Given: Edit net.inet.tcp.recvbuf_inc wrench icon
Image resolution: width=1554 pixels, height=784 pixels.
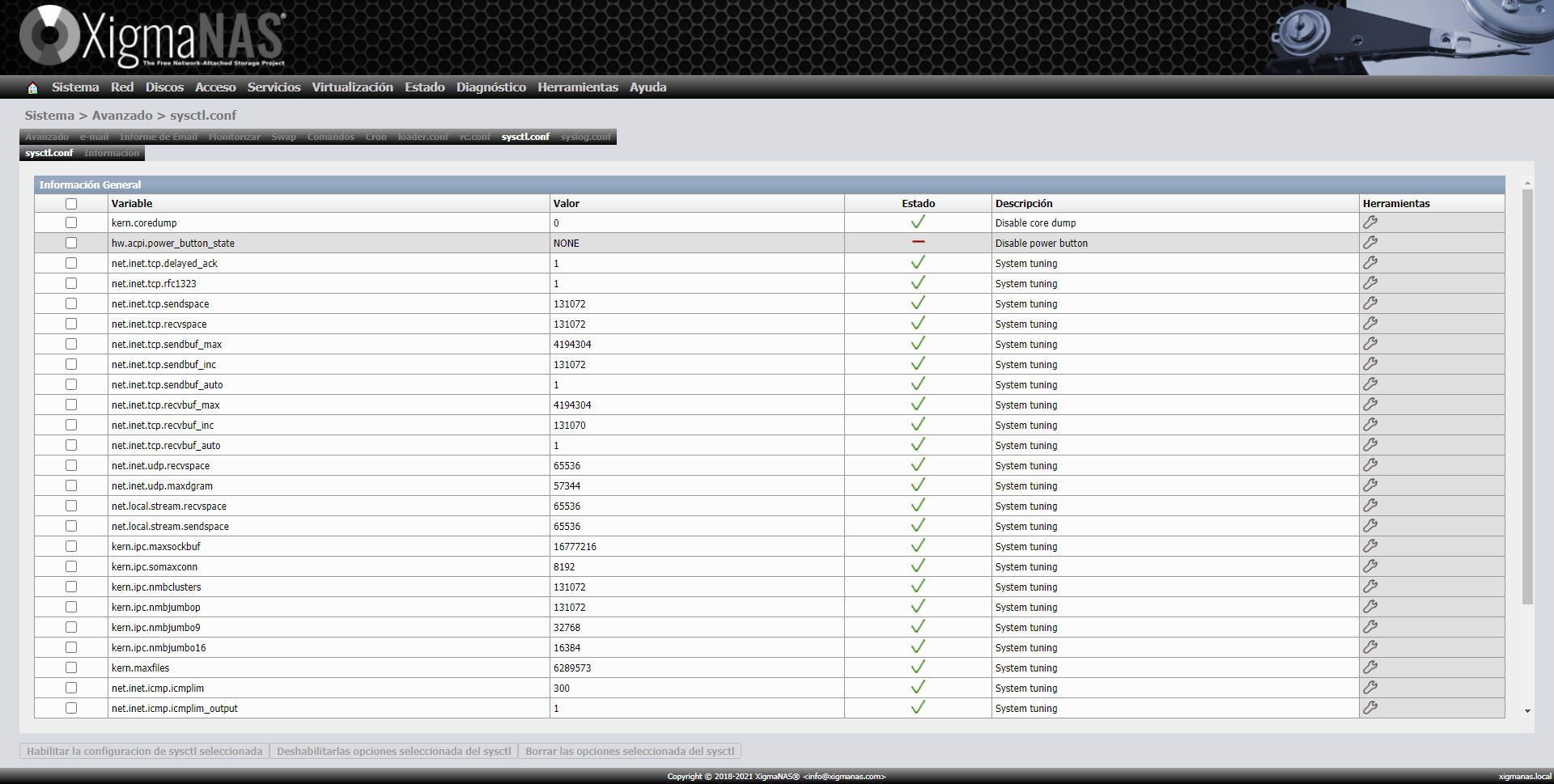Looking at the screenshot, I should [1370, 425].
